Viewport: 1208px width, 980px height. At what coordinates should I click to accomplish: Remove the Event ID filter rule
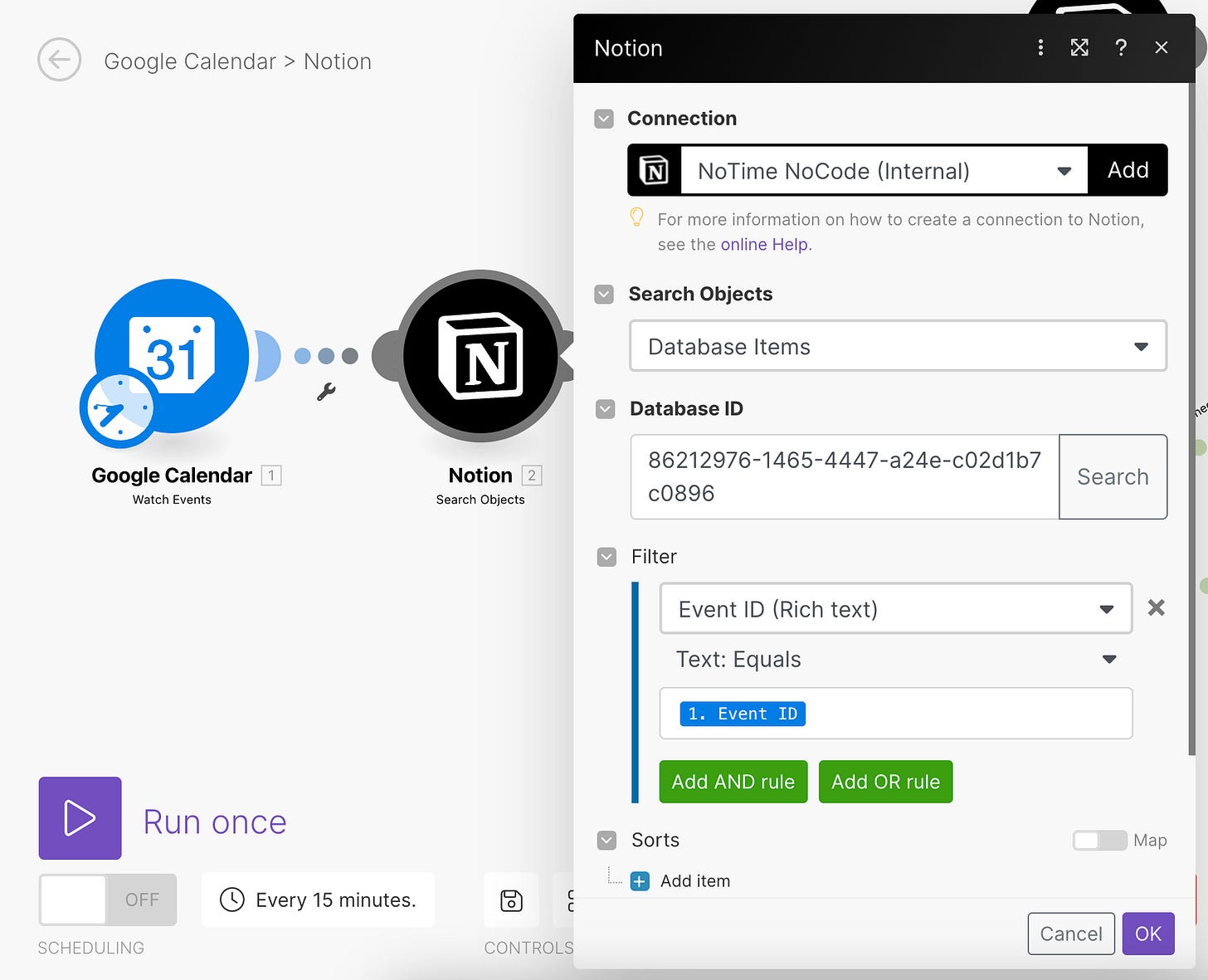[1157, 608]
